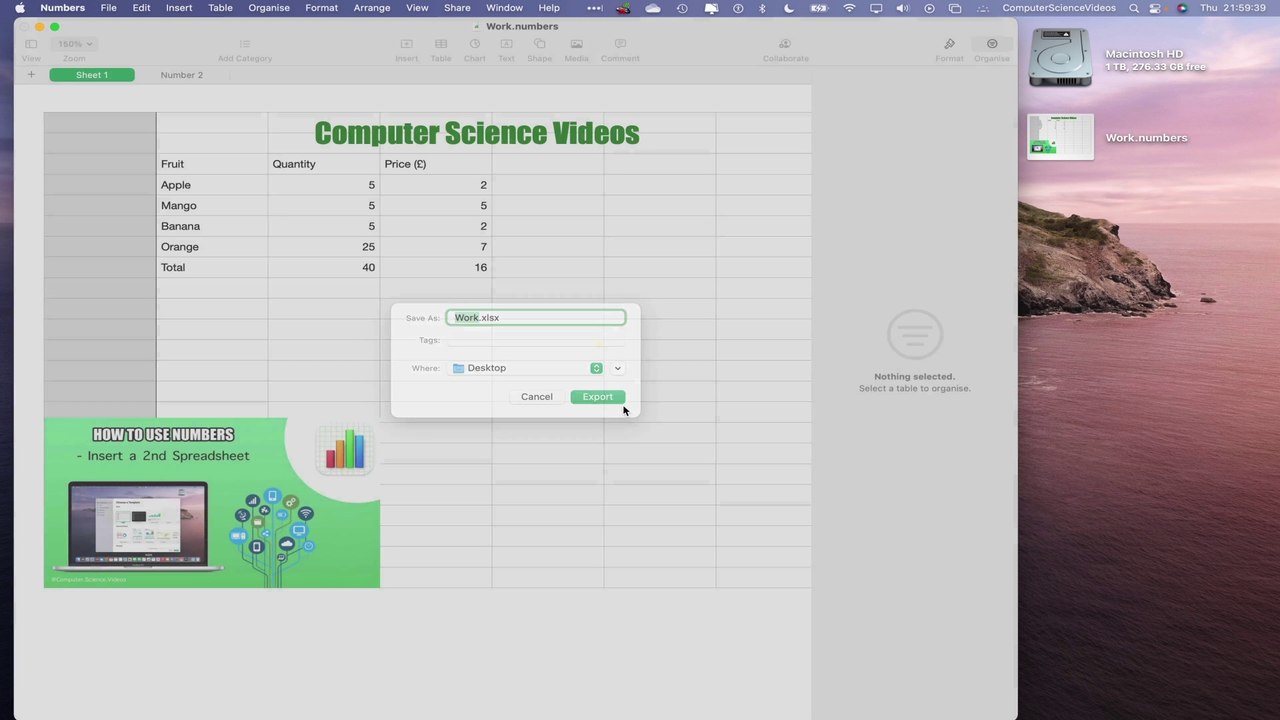Image resolution: width=1280 pixels, height=720 pixels.
Task: Open the Wi-Fi status menu
Action: [850, 8]
